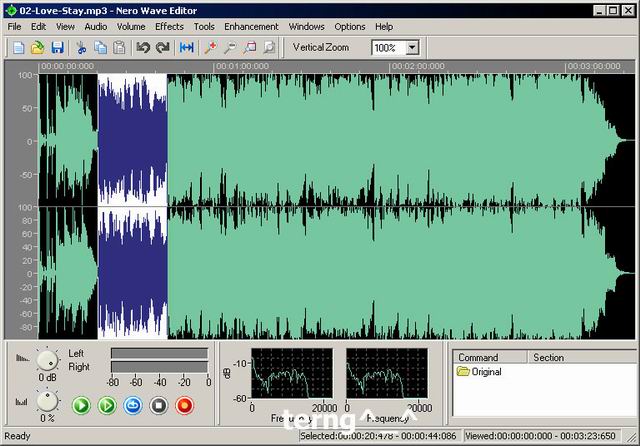Screen dimensions: 640x446
Task: Click the 00:00:00:000 timeline marker
Action: coord(67,66)
